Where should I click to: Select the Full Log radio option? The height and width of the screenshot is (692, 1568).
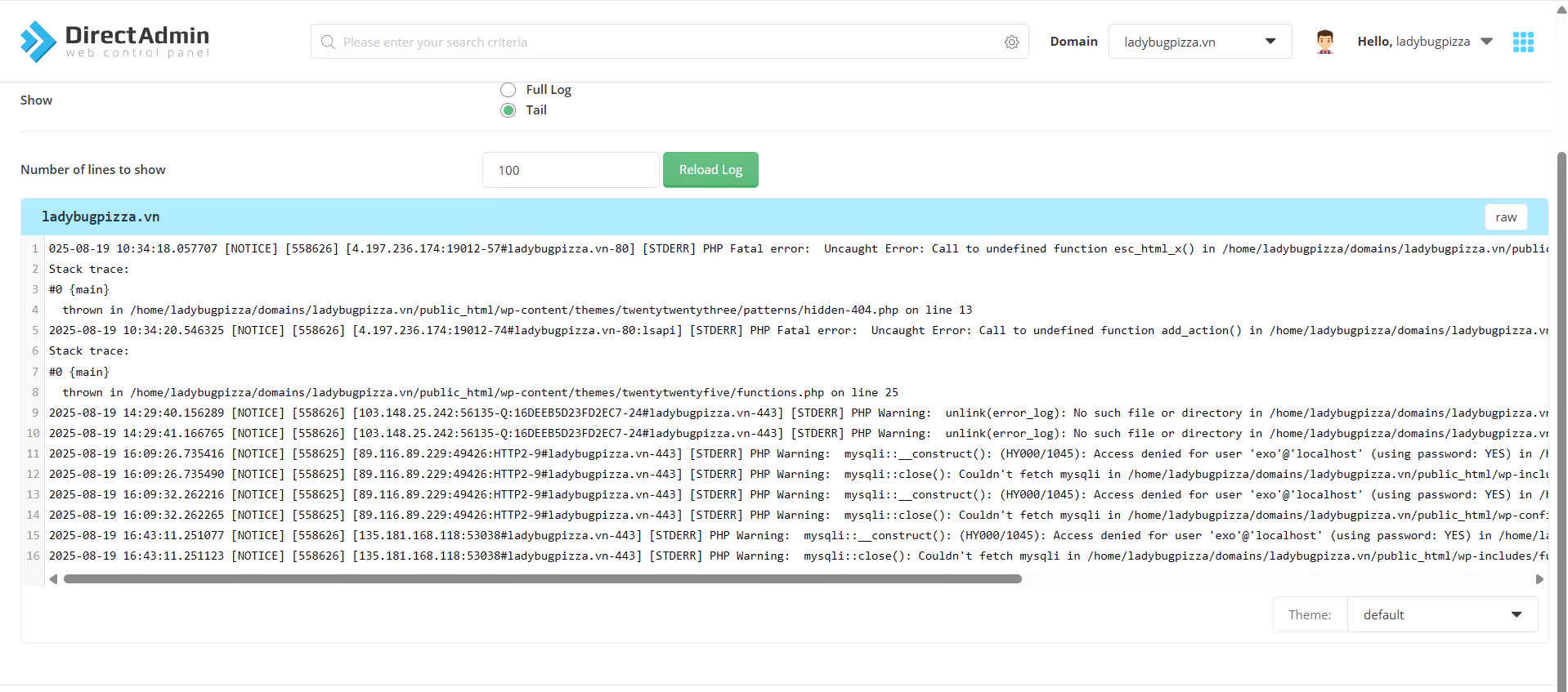pos(508,90)
